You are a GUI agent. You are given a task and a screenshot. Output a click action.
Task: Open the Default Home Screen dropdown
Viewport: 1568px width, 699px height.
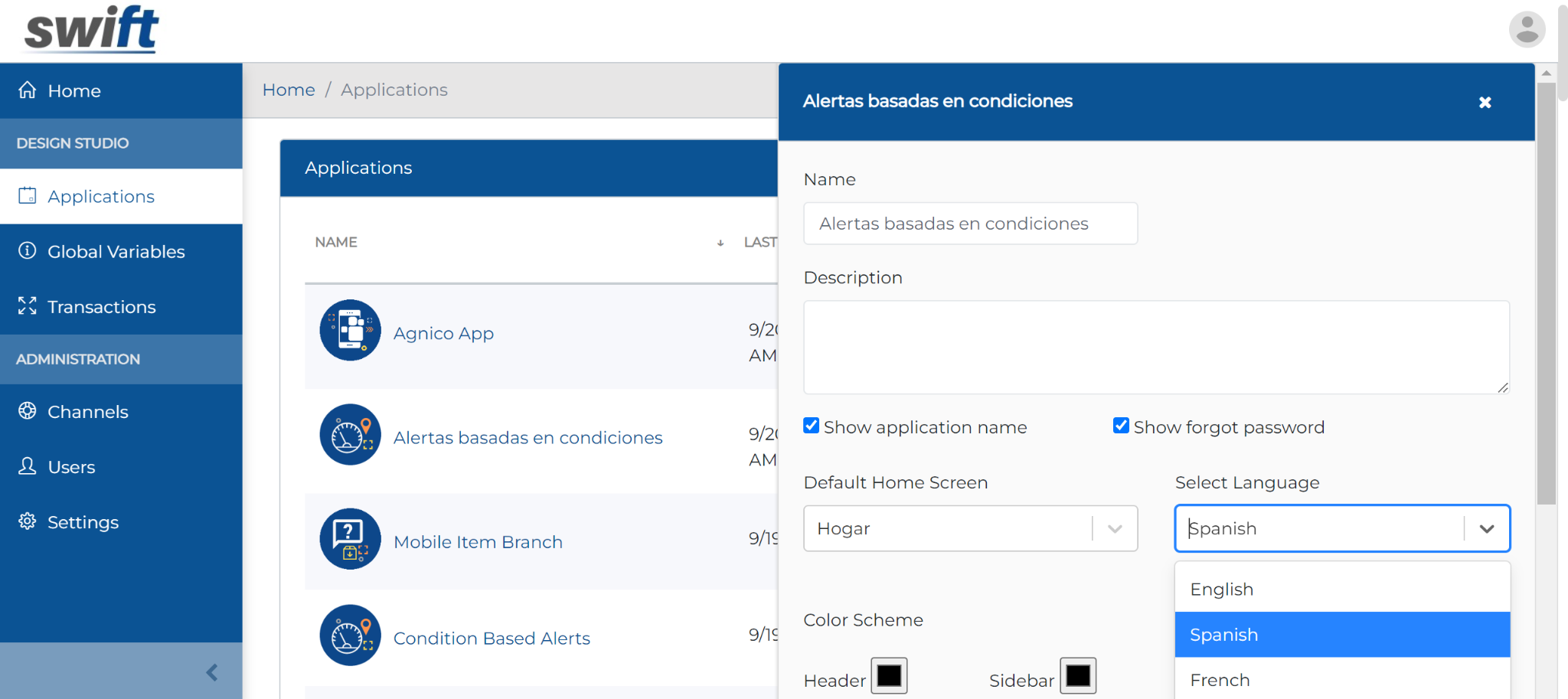pyautogui.click(x=1114, y=528)
